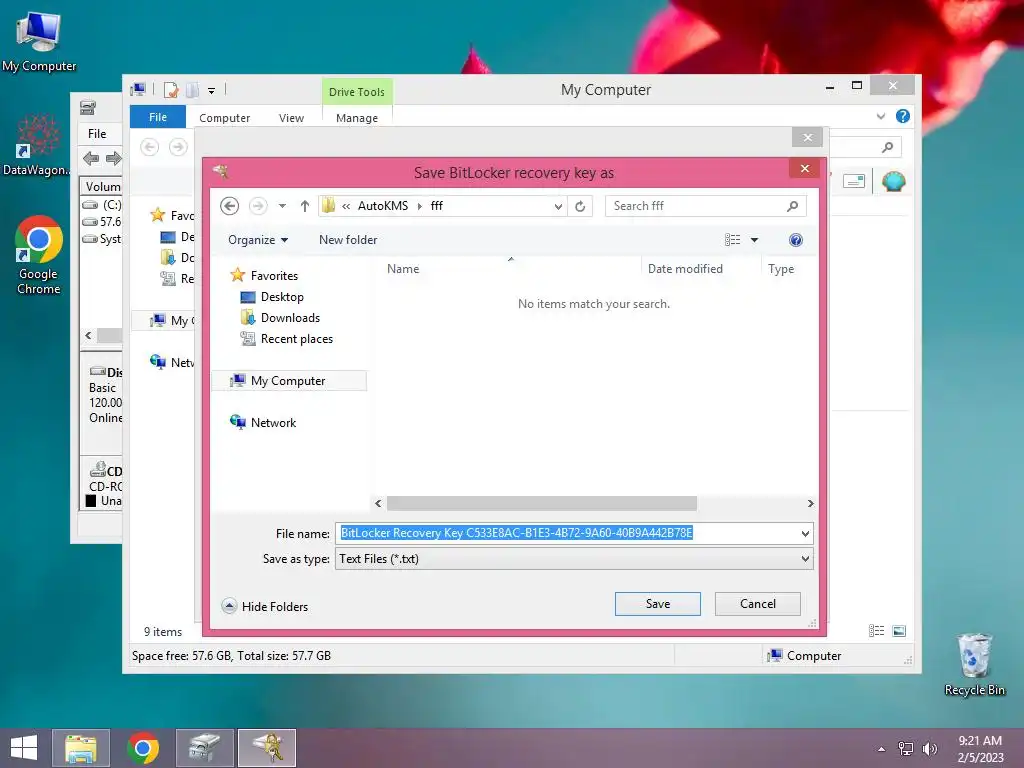Open the Manage ribbon tab

click(357, 118)
